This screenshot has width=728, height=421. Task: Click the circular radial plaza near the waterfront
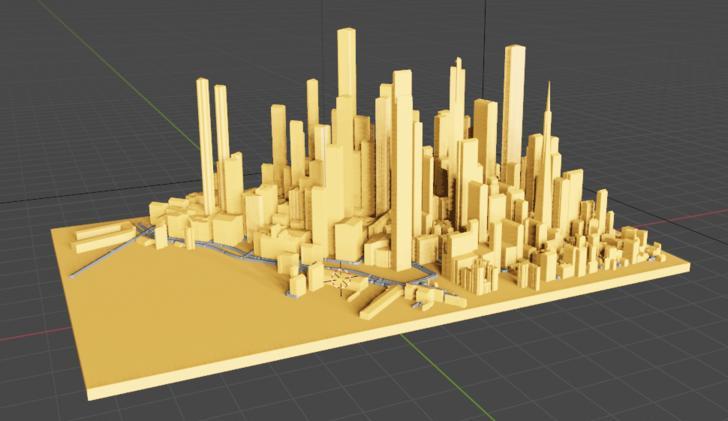click(342, 279)
